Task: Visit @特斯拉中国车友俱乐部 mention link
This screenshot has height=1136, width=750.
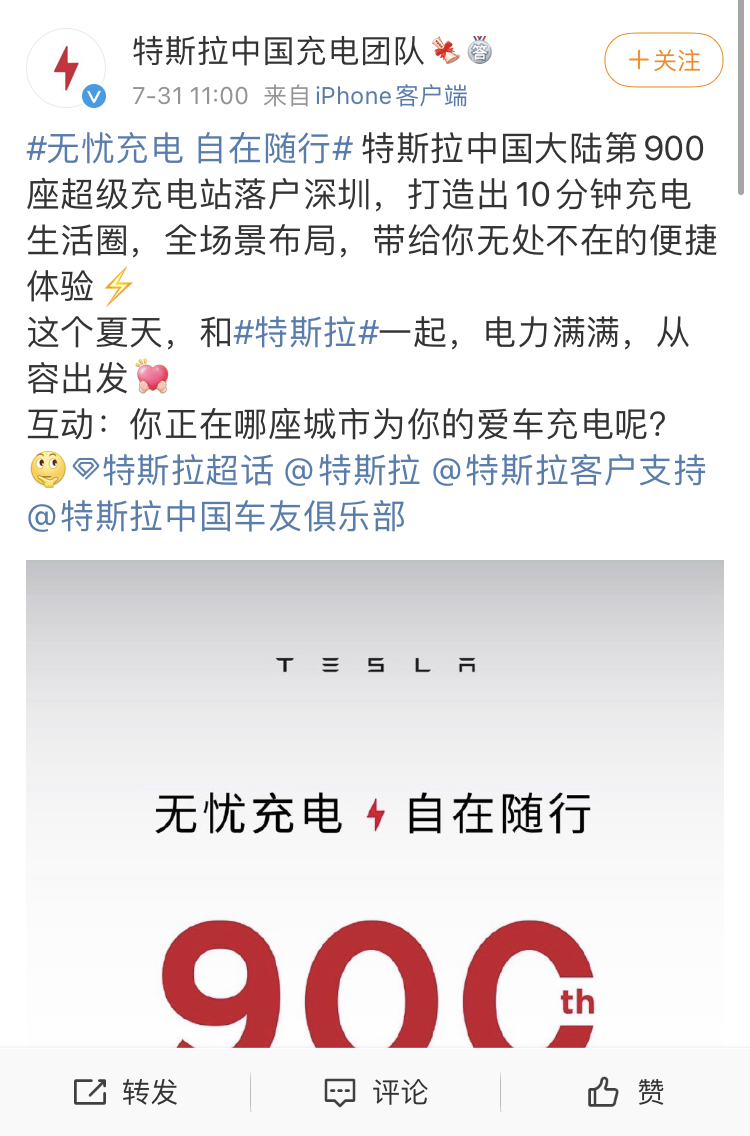Action: [x=216, y=517]
